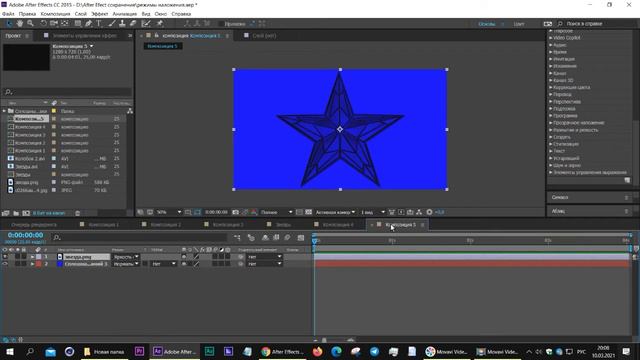Click the show channel color icon
The width and height of the screenshot is (640, 360).
254,212
